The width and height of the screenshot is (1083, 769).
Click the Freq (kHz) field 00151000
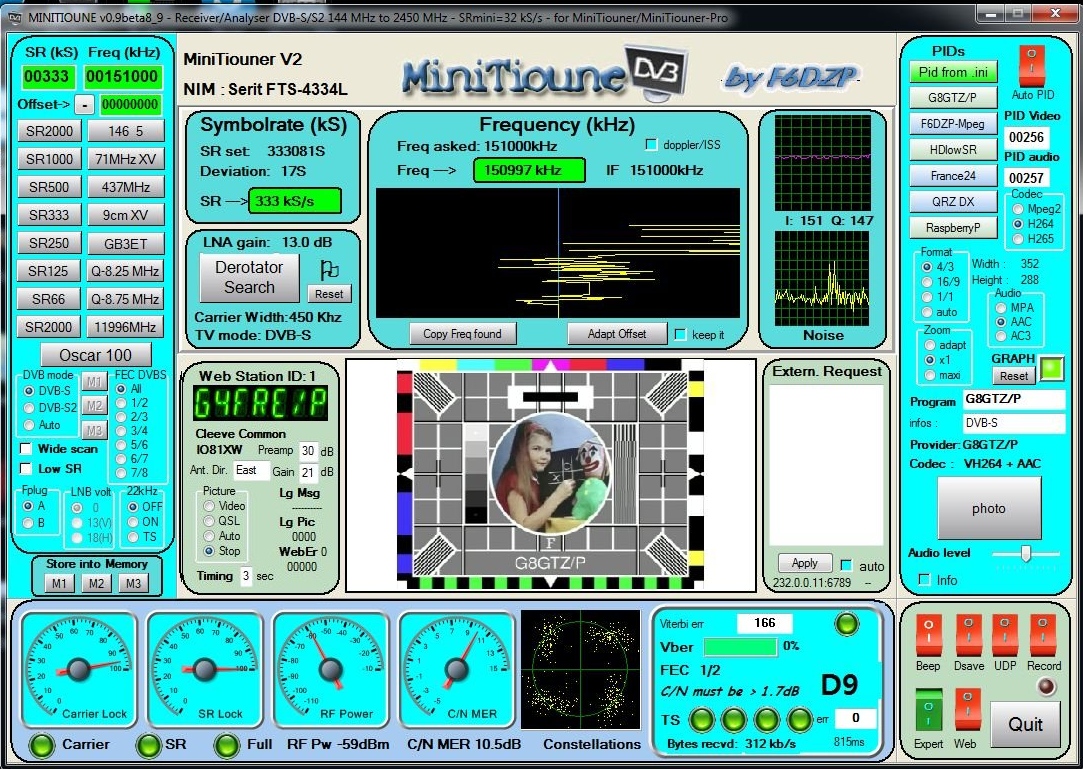coord(122,76)
